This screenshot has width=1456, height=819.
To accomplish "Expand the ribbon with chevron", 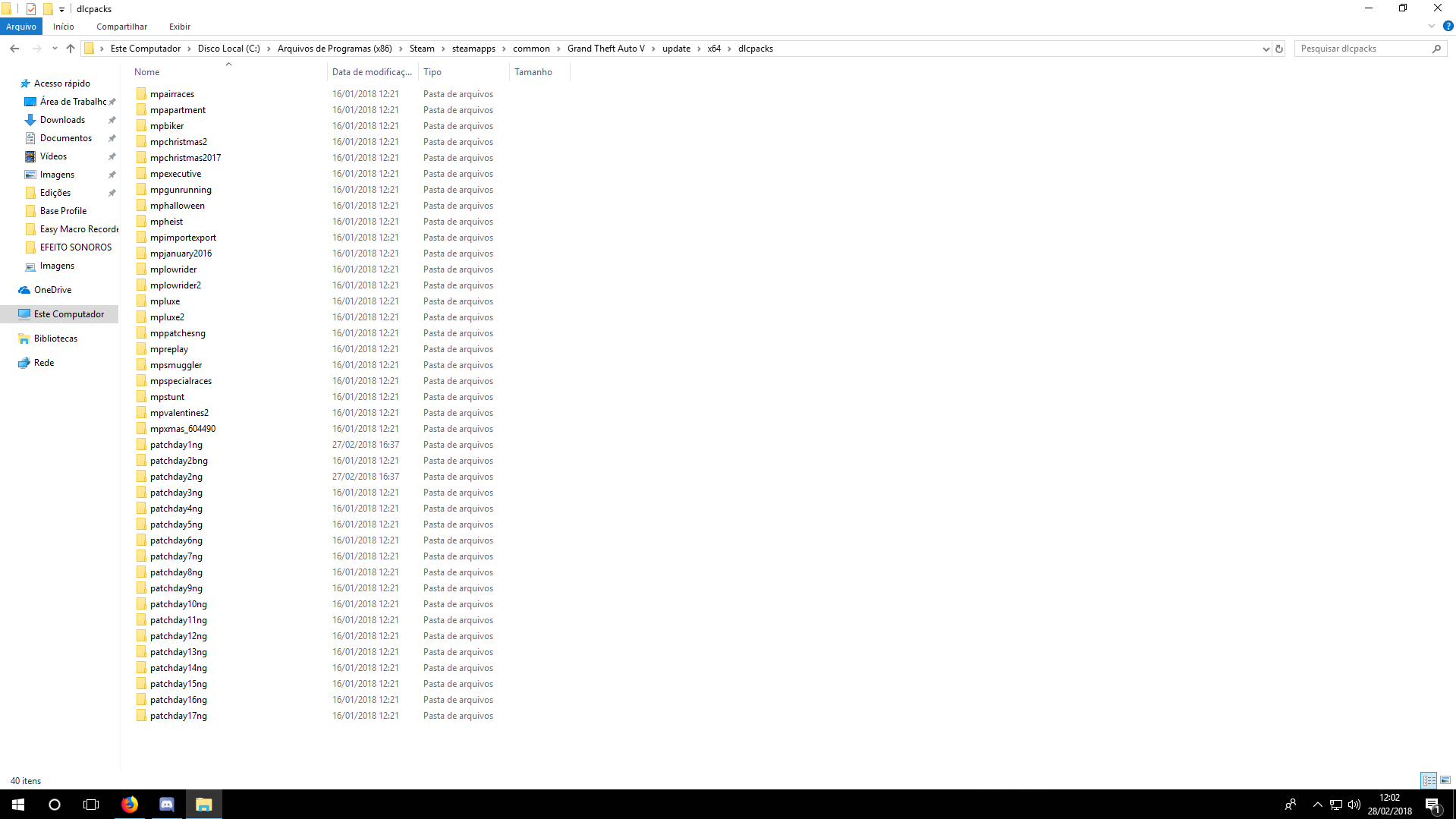I will [x=1432, y=26].
